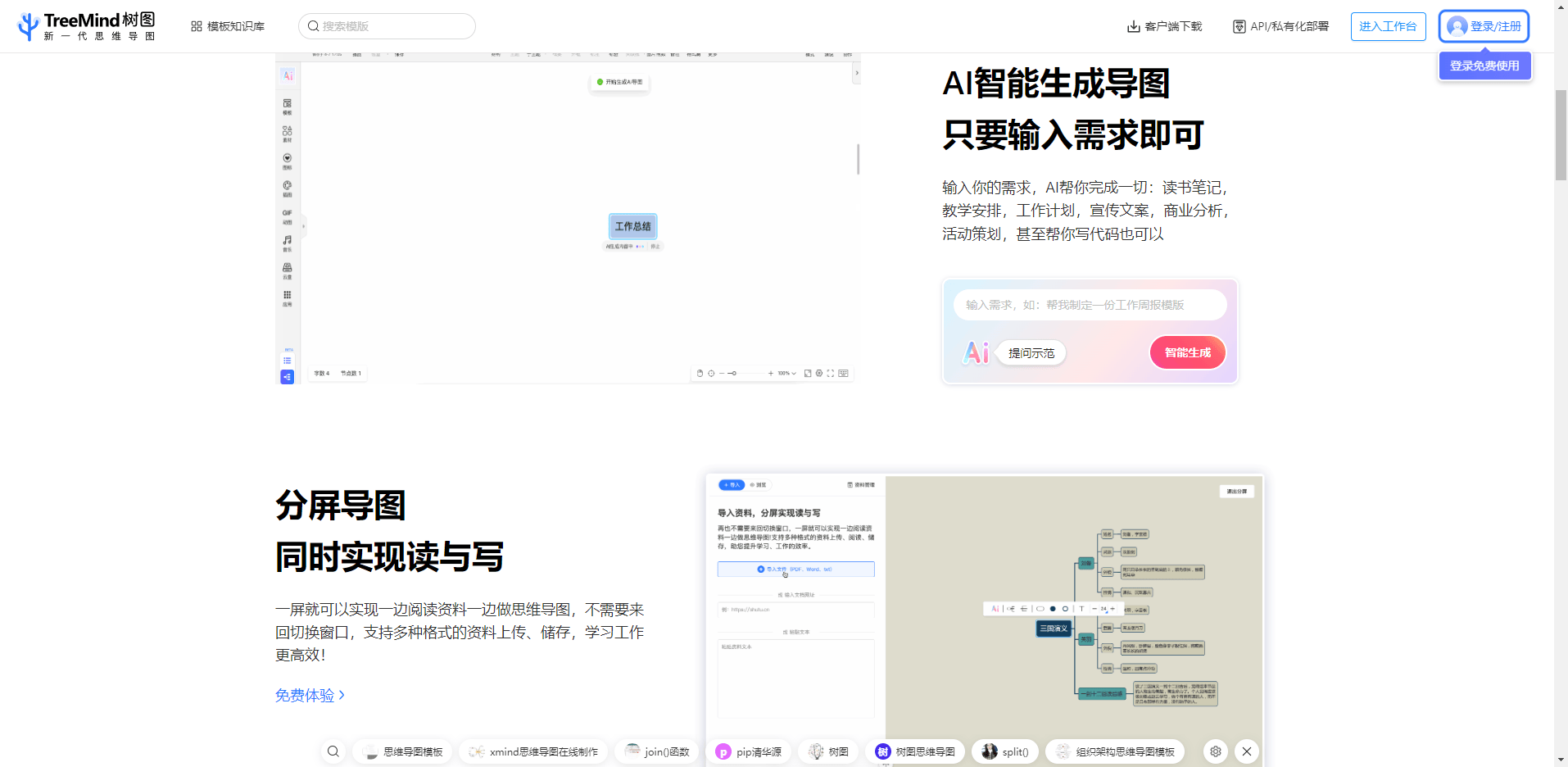The image size is (1568, 767).
Task: Open 模板知识库 from the top navigation
Action: point(228,25)
